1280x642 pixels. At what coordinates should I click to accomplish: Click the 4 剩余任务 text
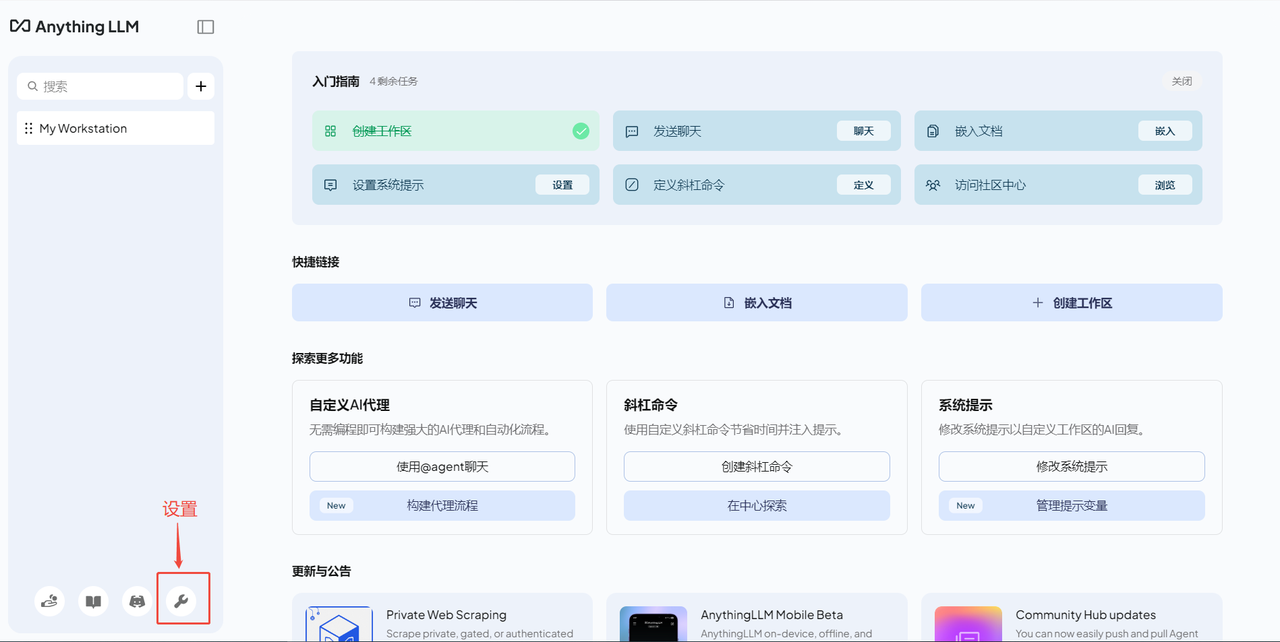394,81
